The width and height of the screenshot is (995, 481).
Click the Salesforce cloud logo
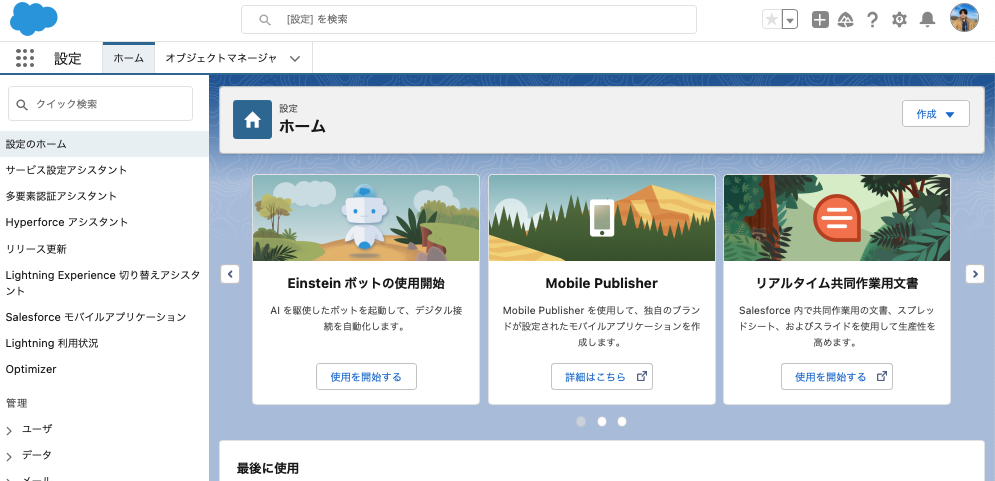click(x=34, y=19)
